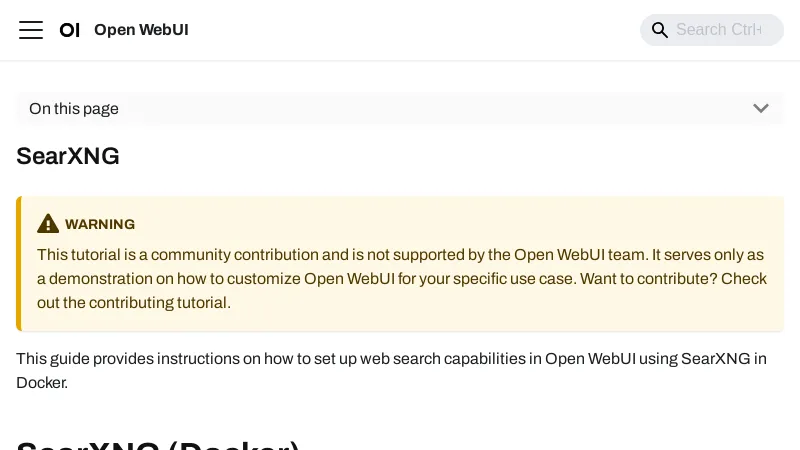This screenshot has width=800, height=450.
Task: Click the SearXNG page heading
Action: 68,156
